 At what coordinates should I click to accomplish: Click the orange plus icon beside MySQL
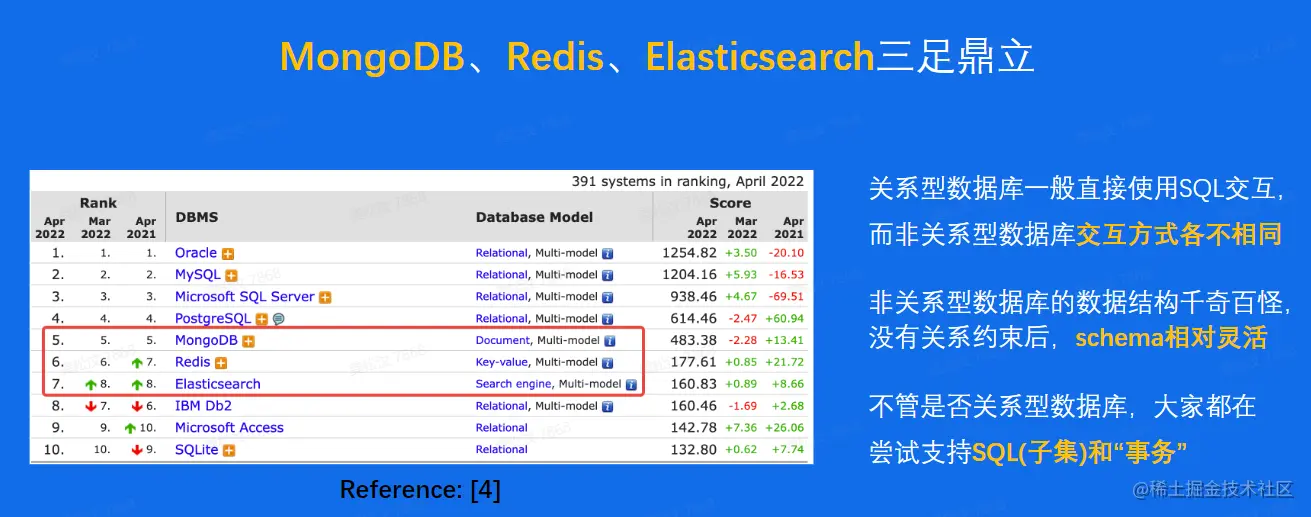pyautogui.click(x=231, y=276)
